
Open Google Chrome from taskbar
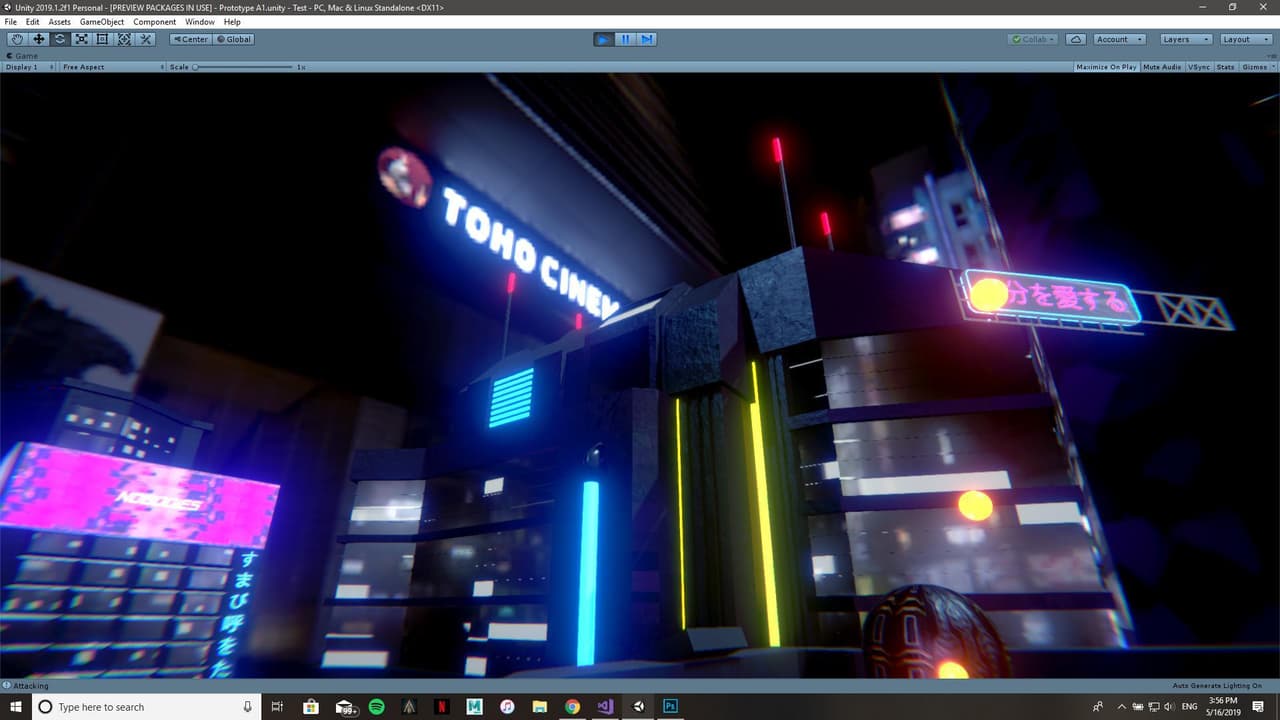(x=572, y=707)
